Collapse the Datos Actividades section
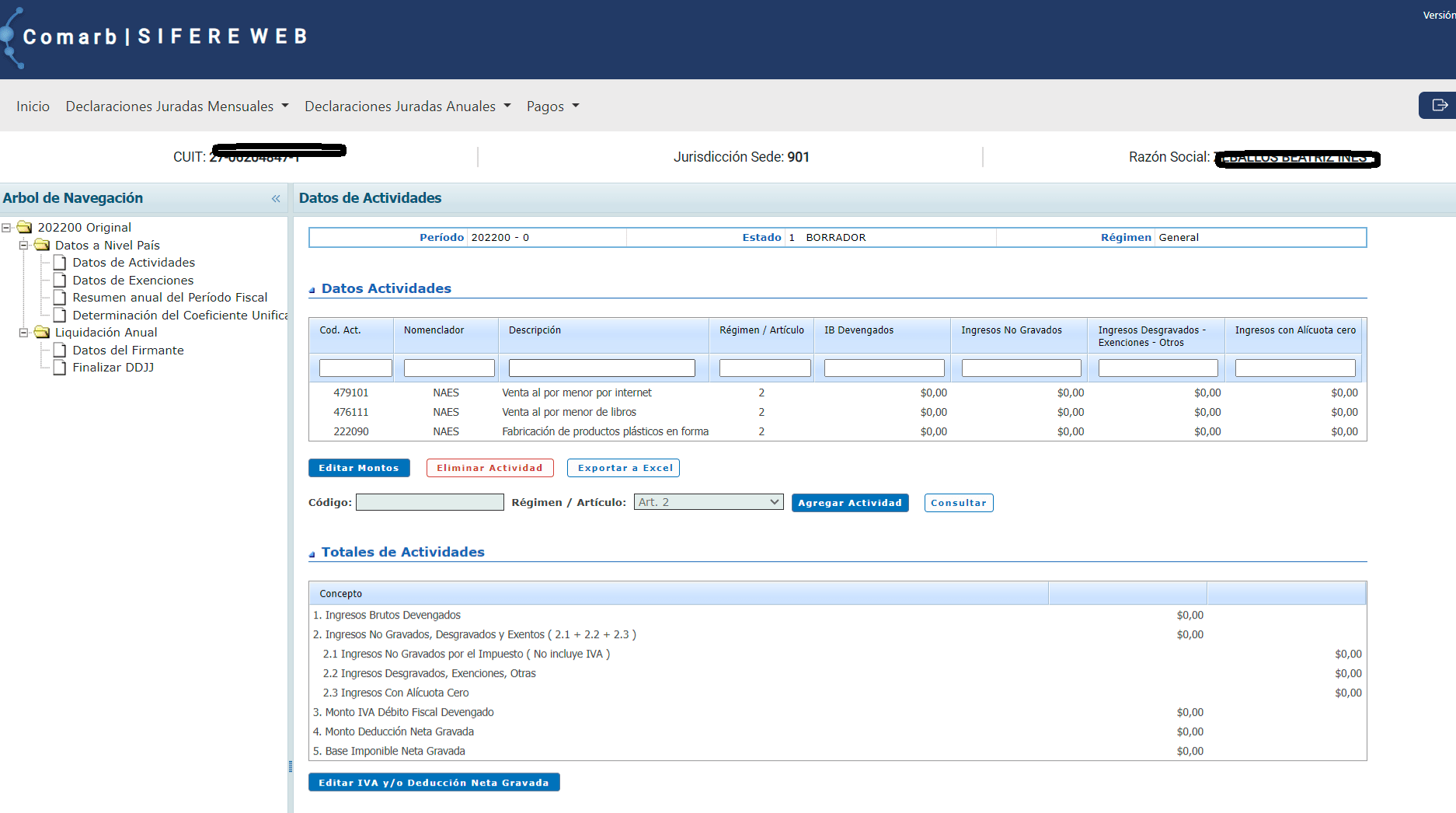 pos(312,290)
